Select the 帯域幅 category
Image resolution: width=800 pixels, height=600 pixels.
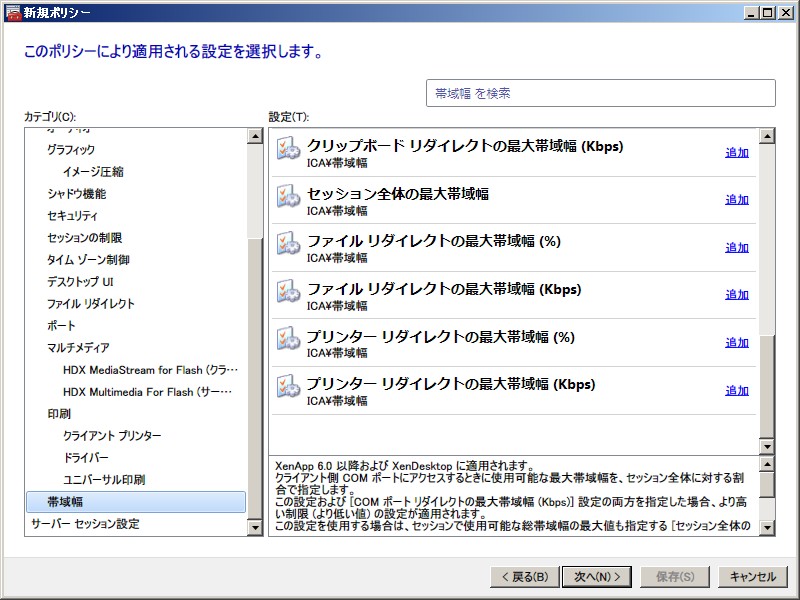[66, 502]
